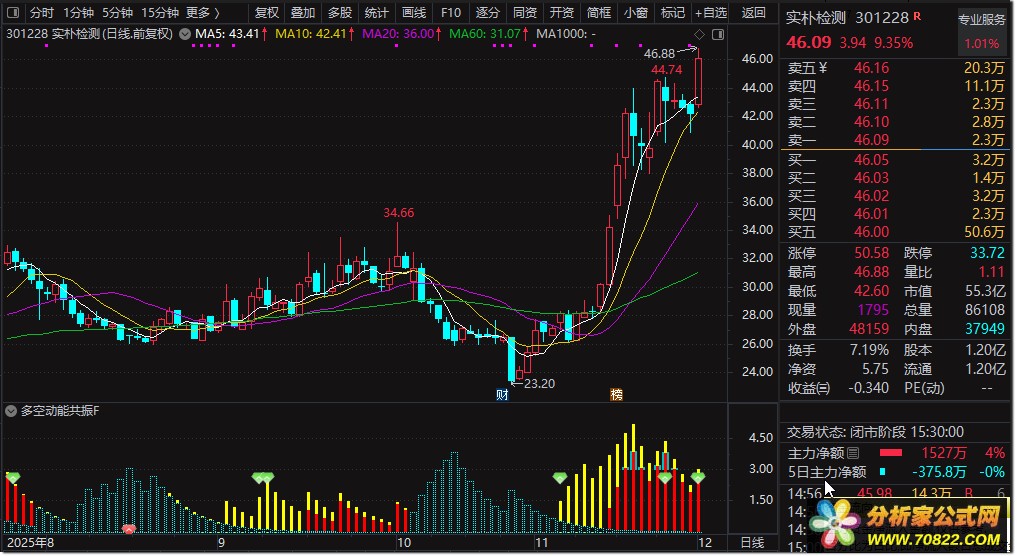Toggle the right panel icon beside the diamond
The image size is (1017, 556).
click(718, 34)
